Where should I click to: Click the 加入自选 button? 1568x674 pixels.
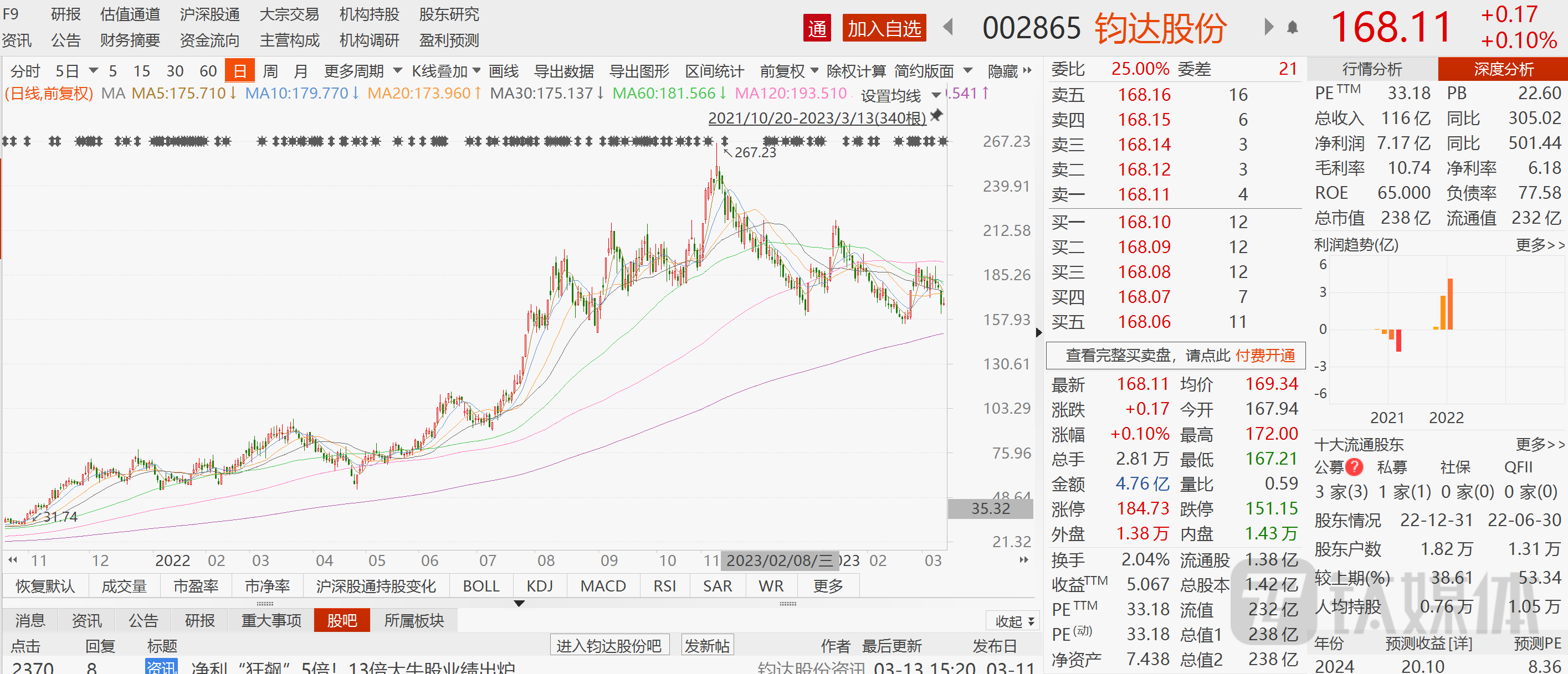pos(884,28)
